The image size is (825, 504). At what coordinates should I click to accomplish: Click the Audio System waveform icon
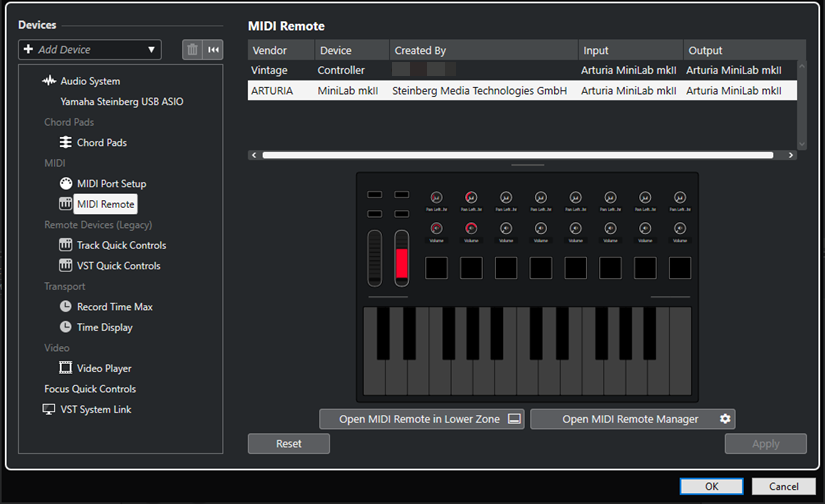49,81
